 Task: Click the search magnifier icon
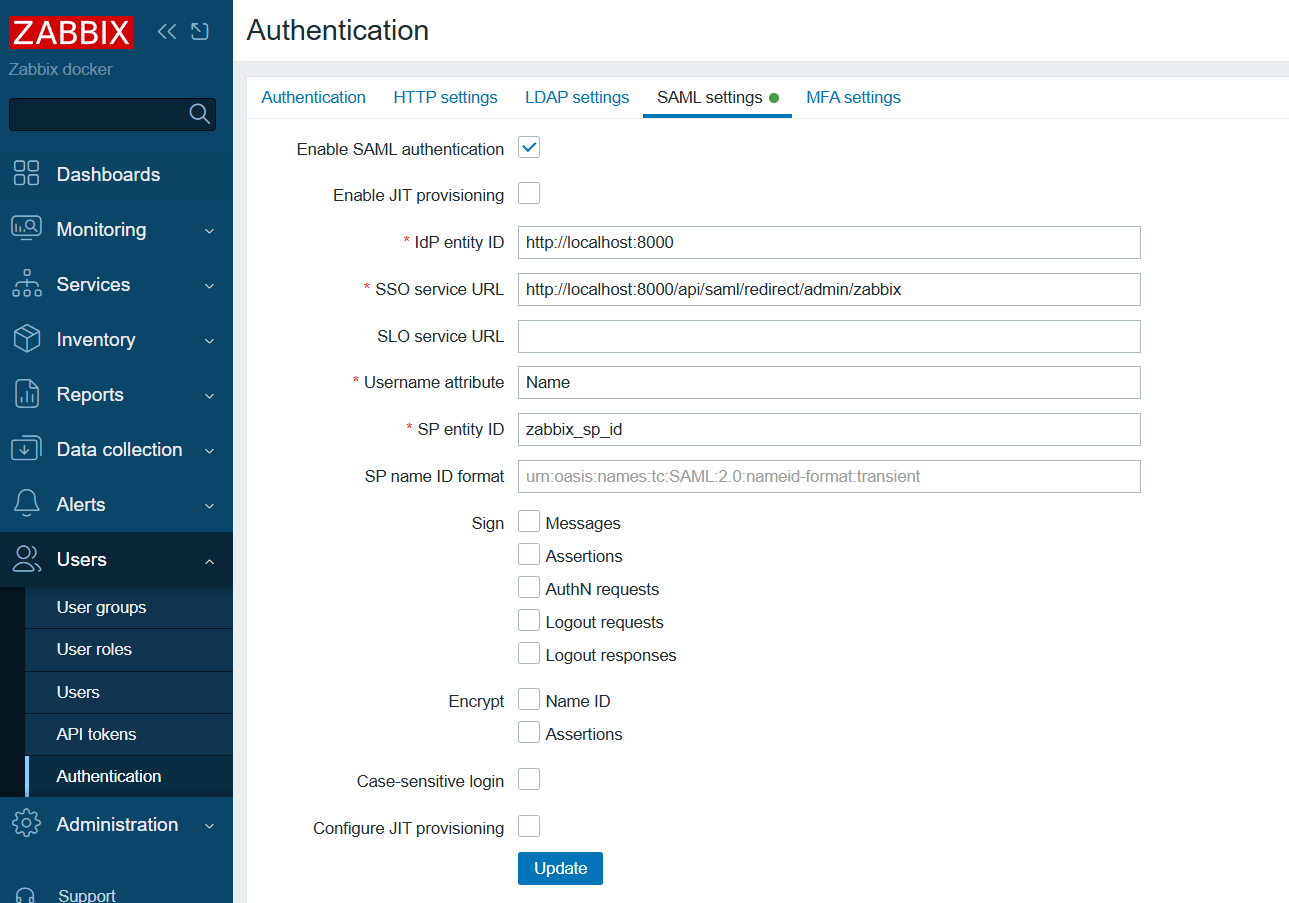(x=198, y=114)
